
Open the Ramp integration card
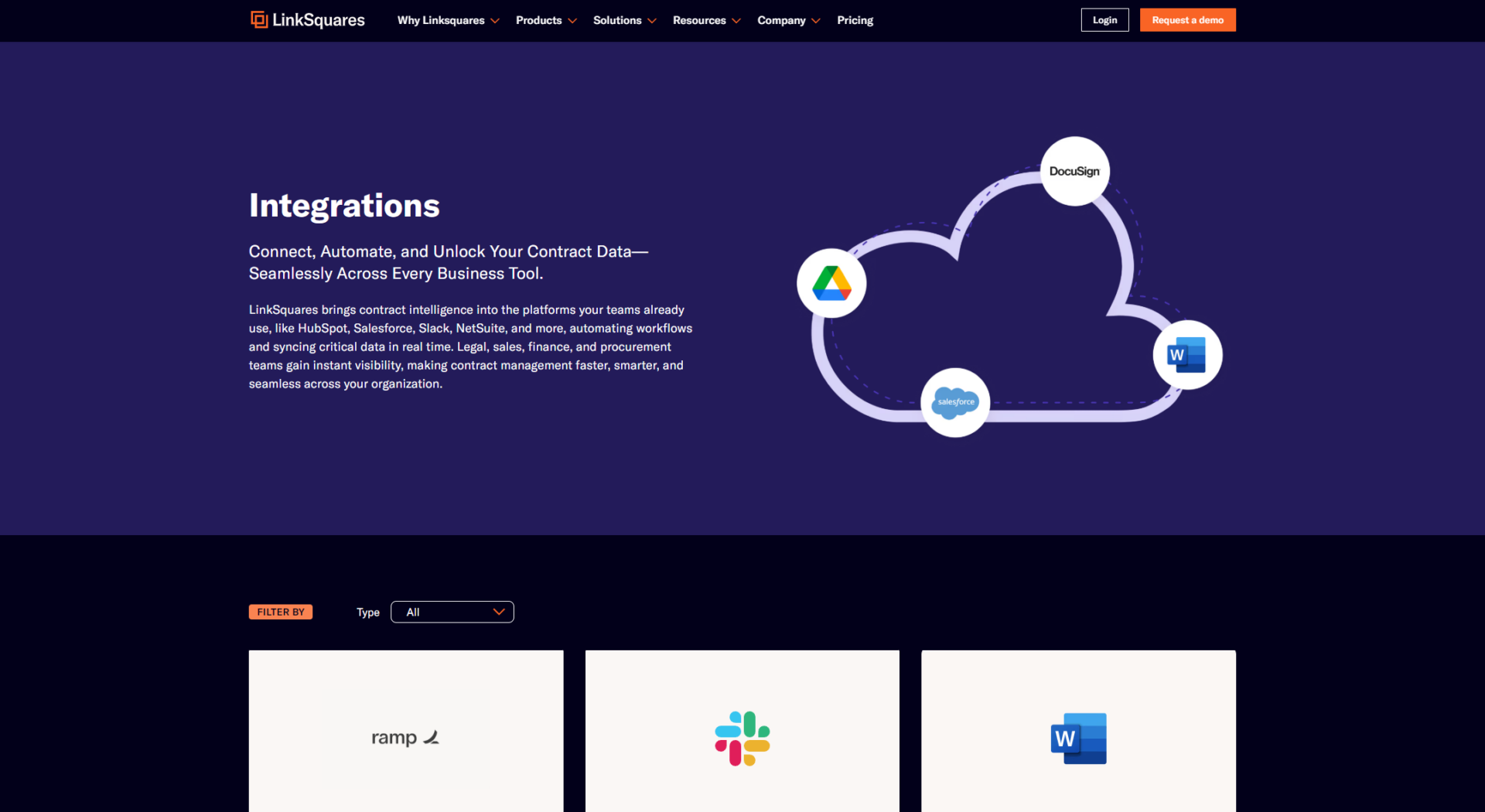coord(406,731)
